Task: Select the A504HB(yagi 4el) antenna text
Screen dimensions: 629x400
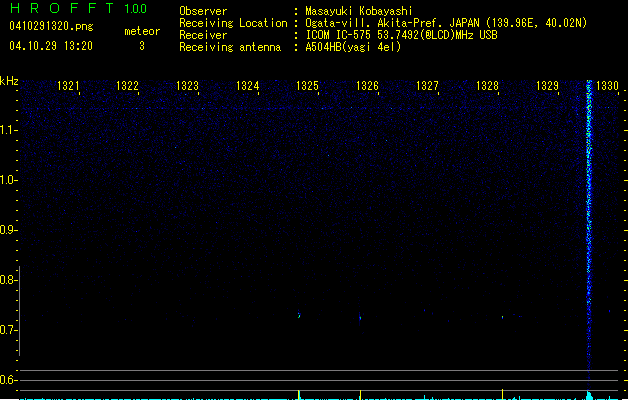Action: coord(353,47)
